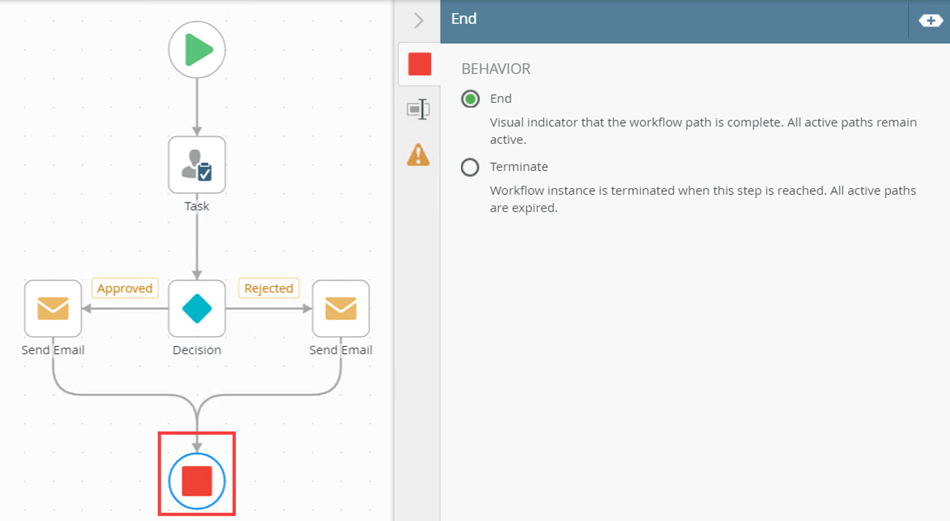Open the Send Email step on Approved path
Screen dimensions: 950x521
coord(53,308)
